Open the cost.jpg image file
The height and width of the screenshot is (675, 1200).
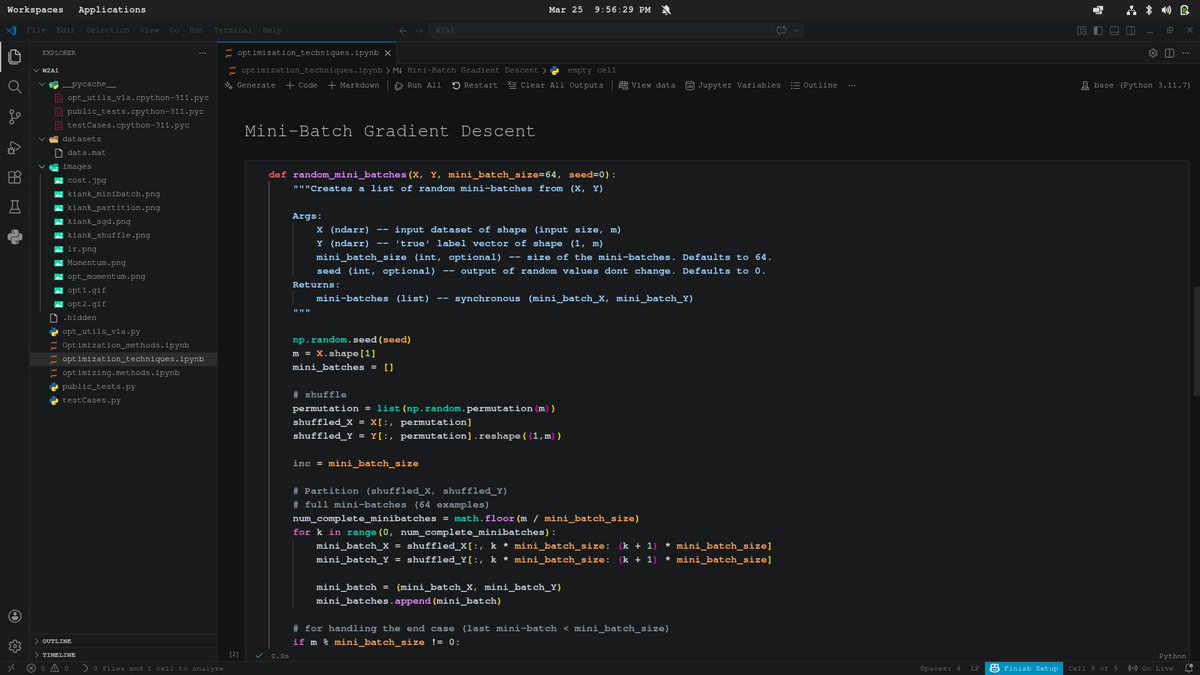pos(86,180)
